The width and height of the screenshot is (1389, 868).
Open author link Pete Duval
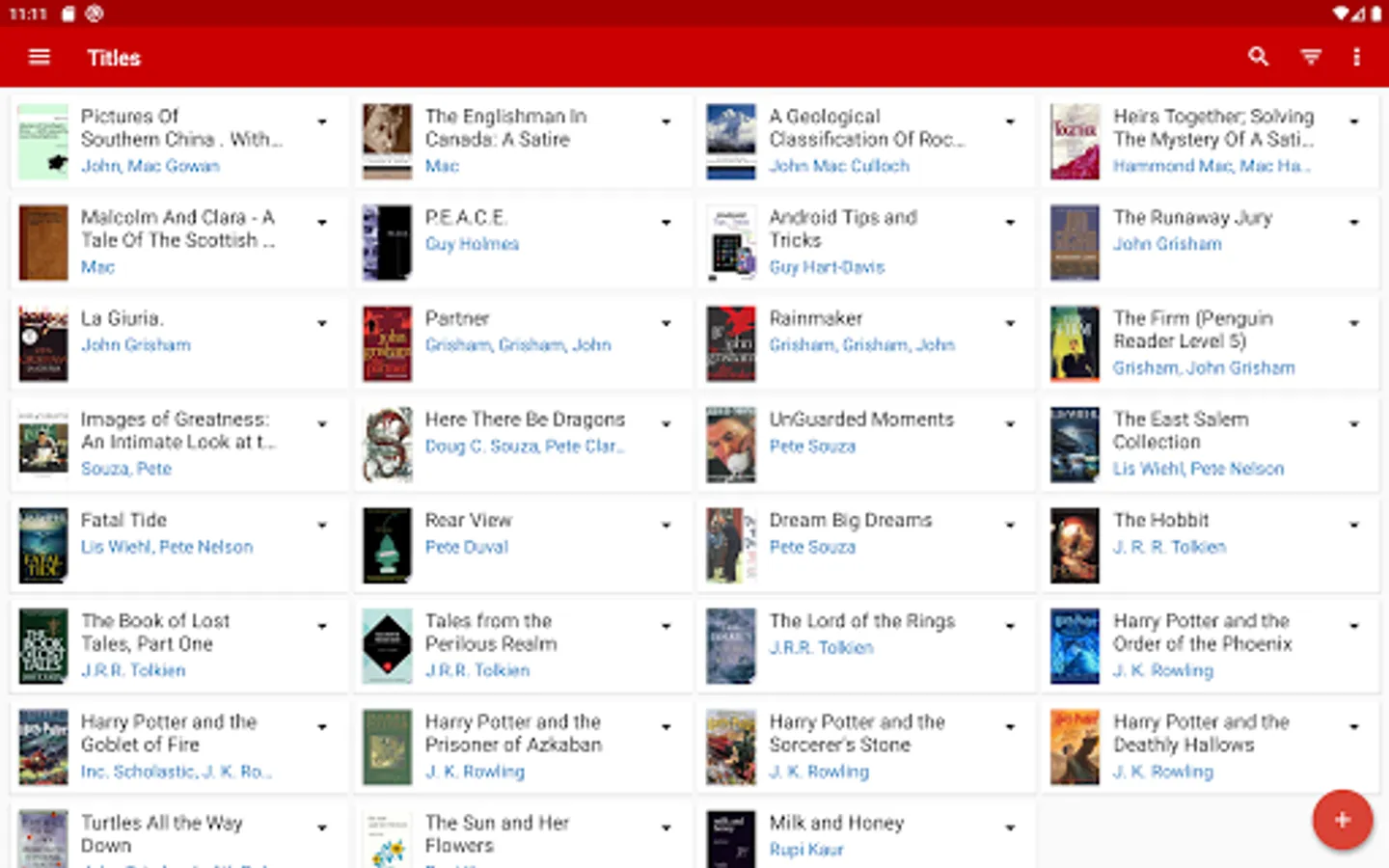[467, 547]
